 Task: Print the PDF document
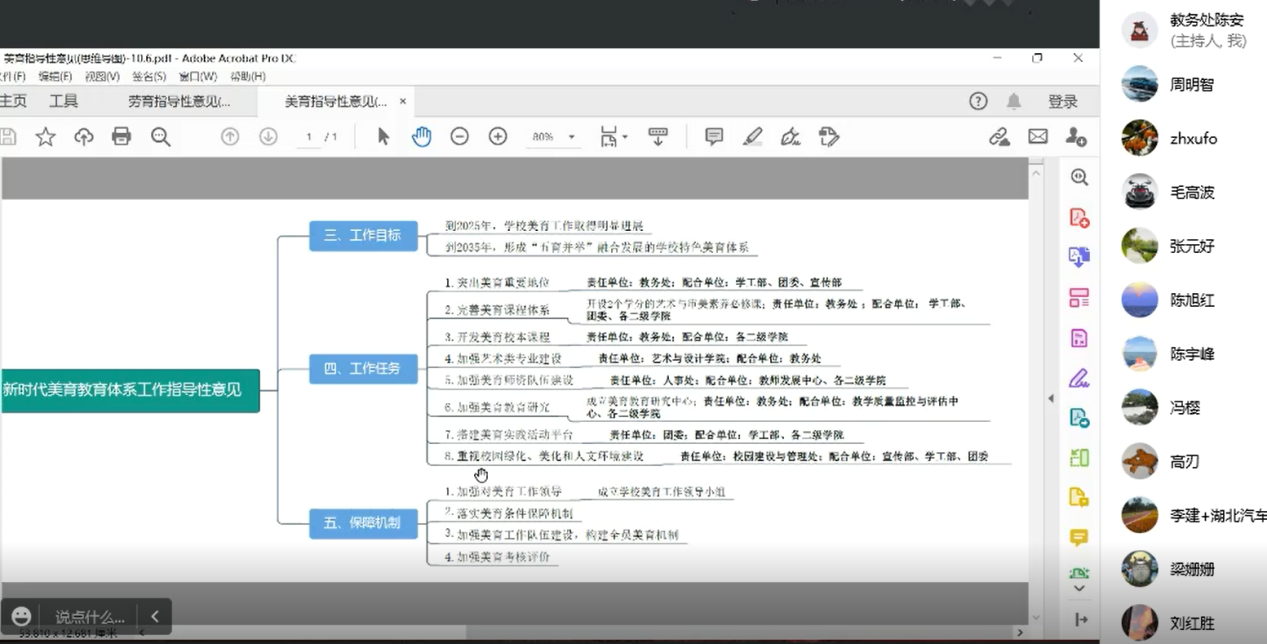(x=121, y=137)
